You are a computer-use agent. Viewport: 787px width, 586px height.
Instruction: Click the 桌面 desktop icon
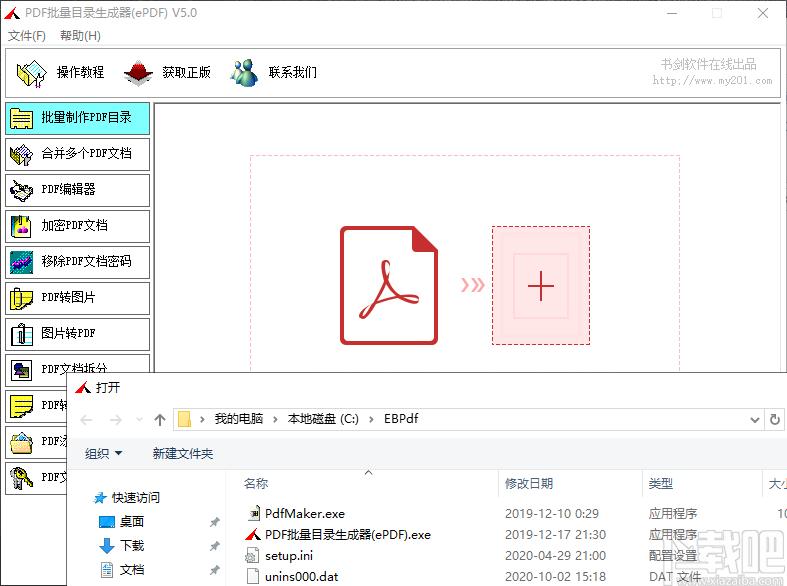coord(107,522)
